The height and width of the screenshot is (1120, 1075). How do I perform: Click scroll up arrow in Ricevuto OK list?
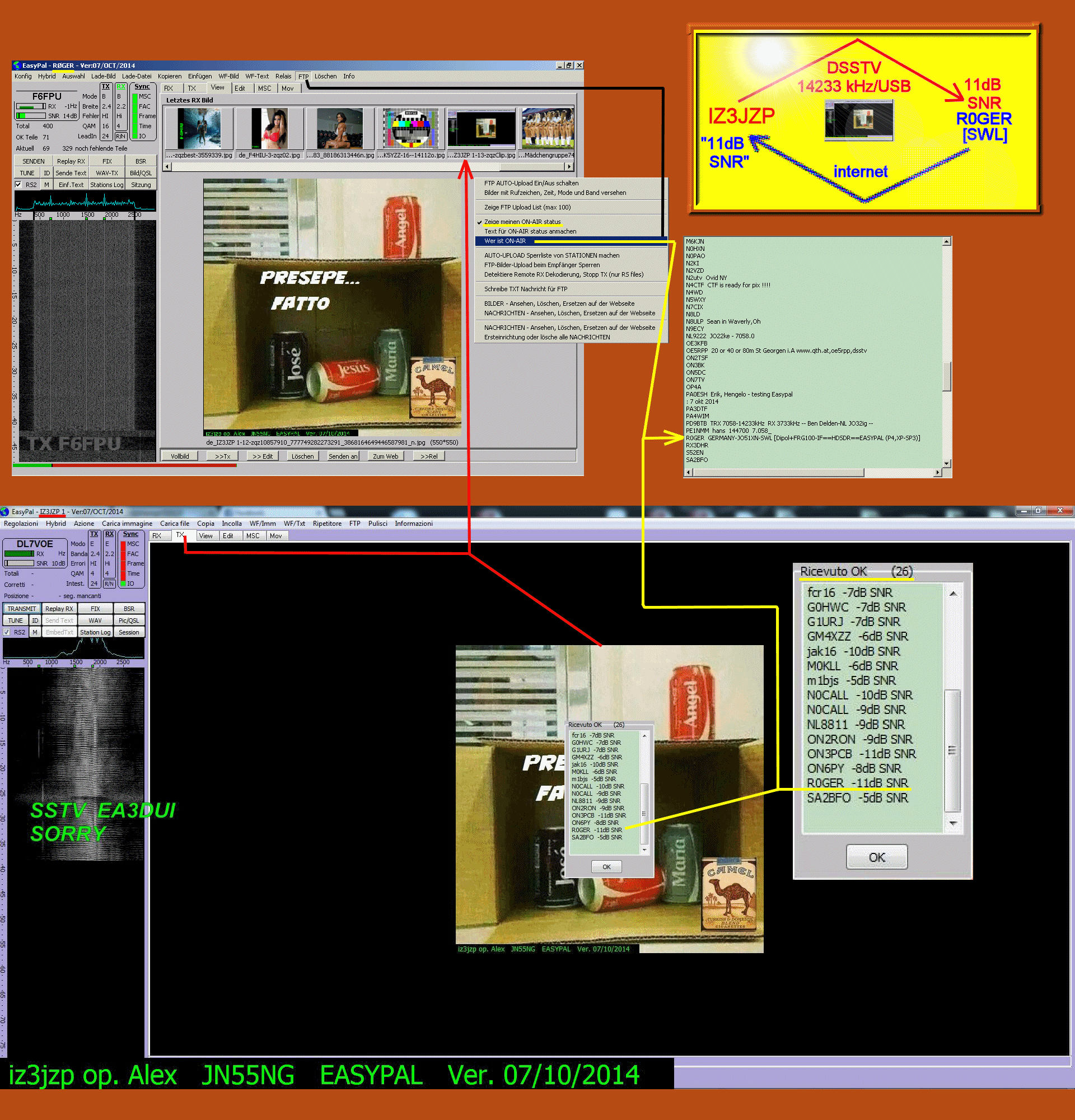(x=953, y=594)
